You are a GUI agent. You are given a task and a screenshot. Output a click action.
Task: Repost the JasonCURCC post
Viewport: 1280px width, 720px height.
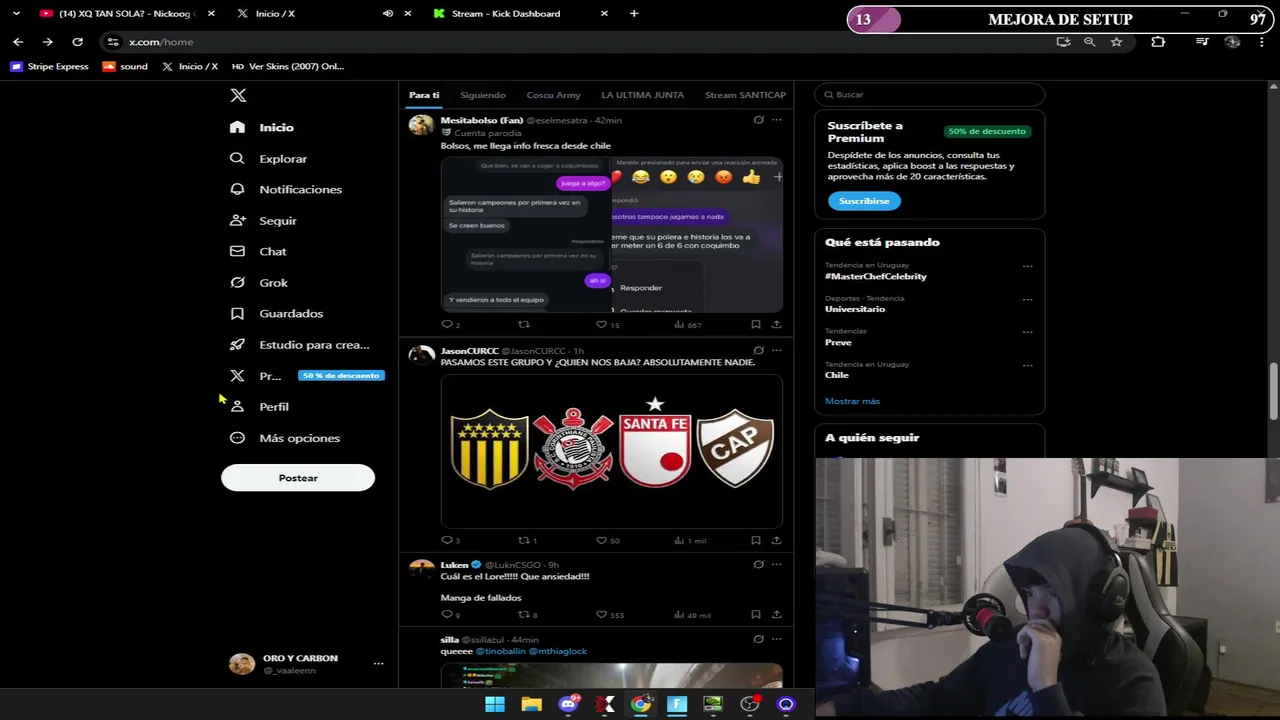pyautogui.click(x=523, y=540)
